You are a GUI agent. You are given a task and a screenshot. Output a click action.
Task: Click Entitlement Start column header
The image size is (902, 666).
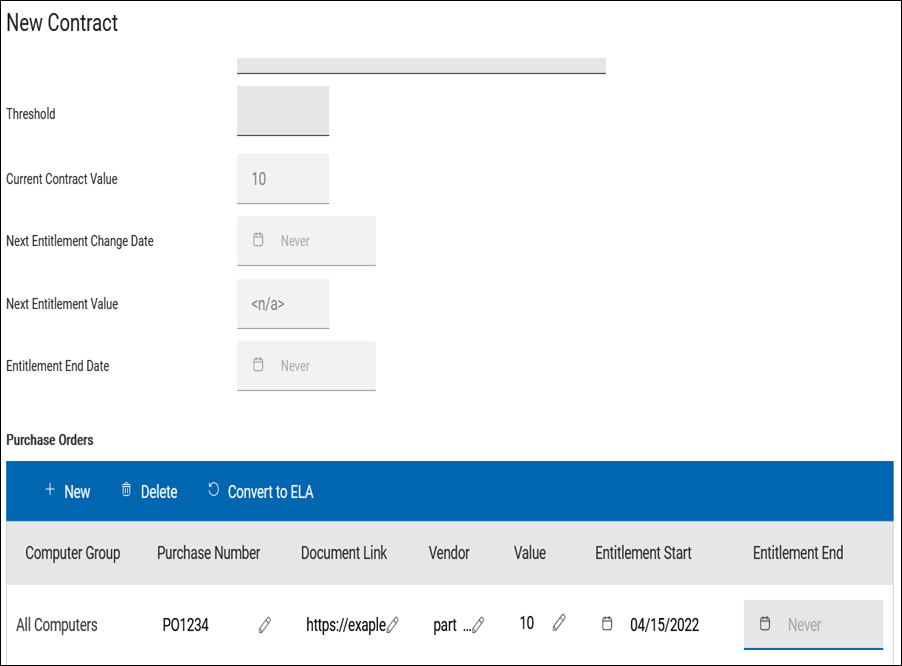pos(643,553)
